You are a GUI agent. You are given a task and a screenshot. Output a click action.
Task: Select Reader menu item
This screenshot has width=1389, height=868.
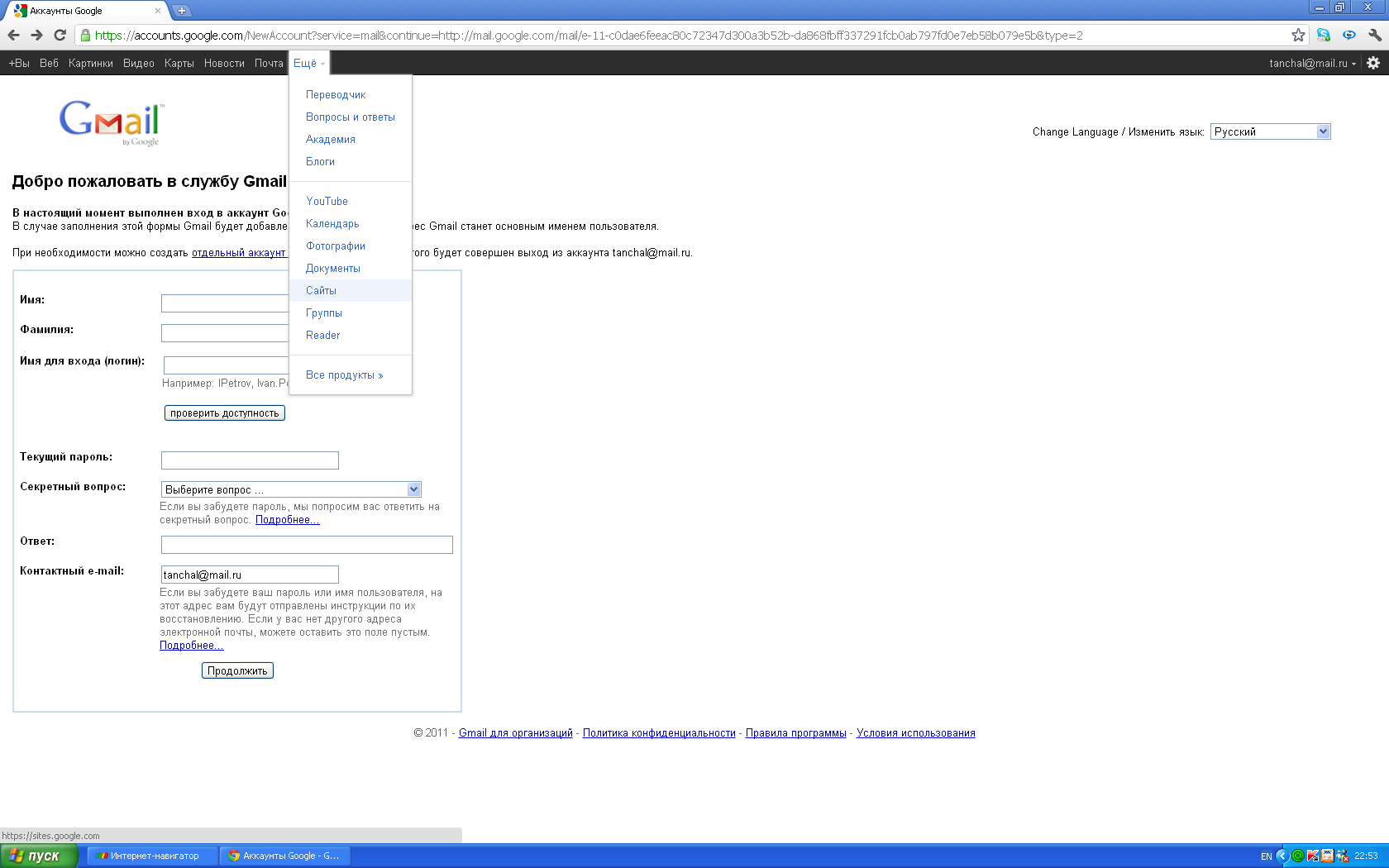point(351,336)
